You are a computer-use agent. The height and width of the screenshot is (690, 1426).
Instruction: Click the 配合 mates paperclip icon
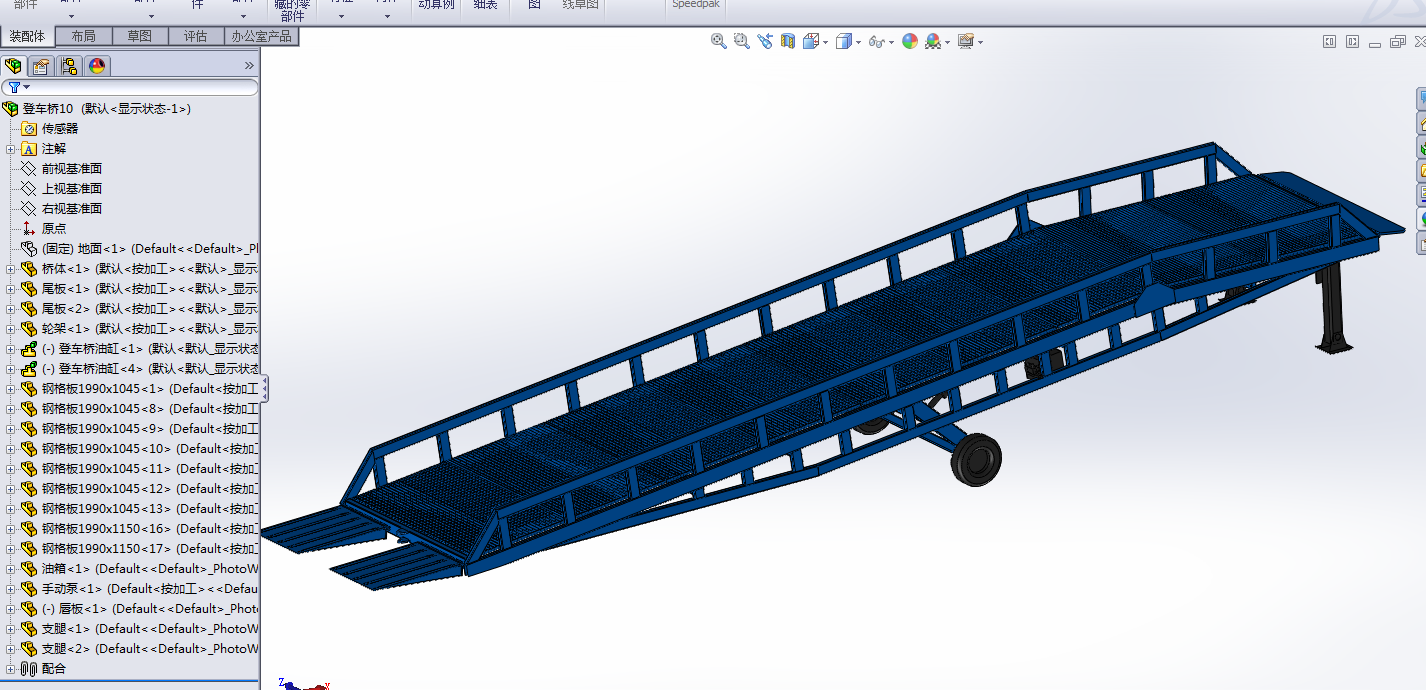pos(29,668)
